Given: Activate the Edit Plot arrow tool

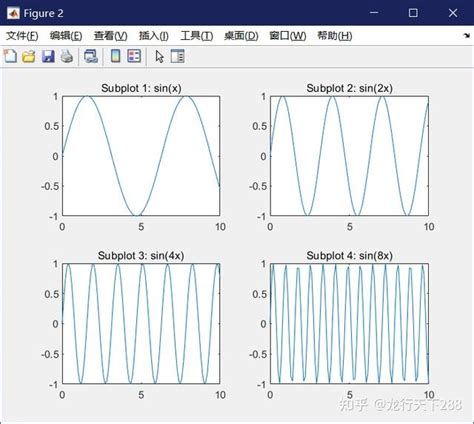Looking at the screenshot, I should pos(159,56).
